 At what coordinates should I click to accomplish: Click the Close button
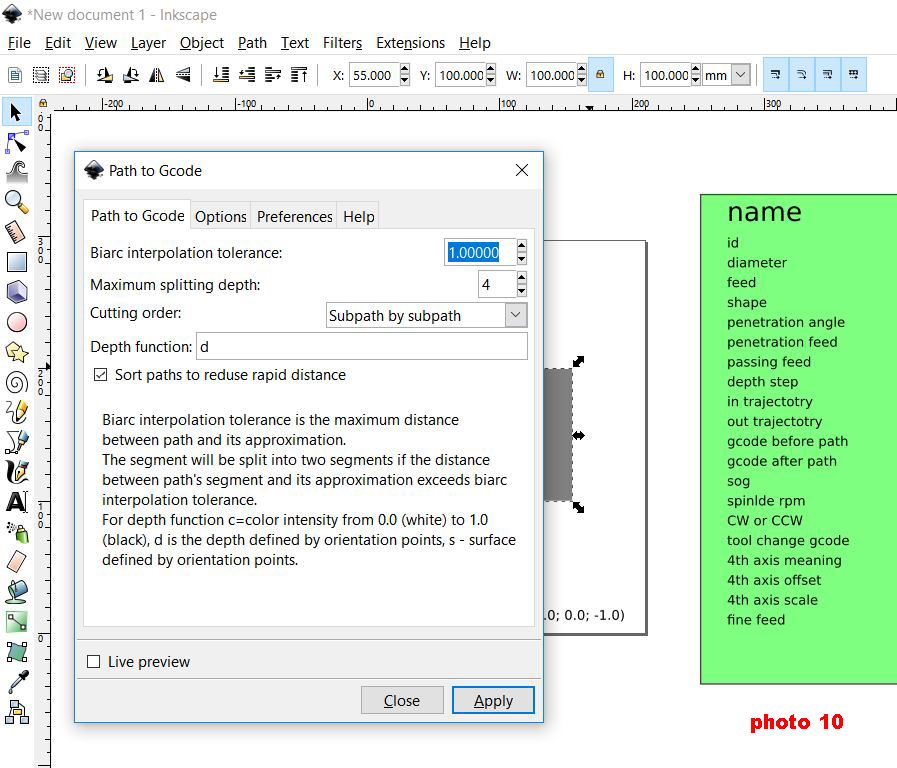(402, 701)
